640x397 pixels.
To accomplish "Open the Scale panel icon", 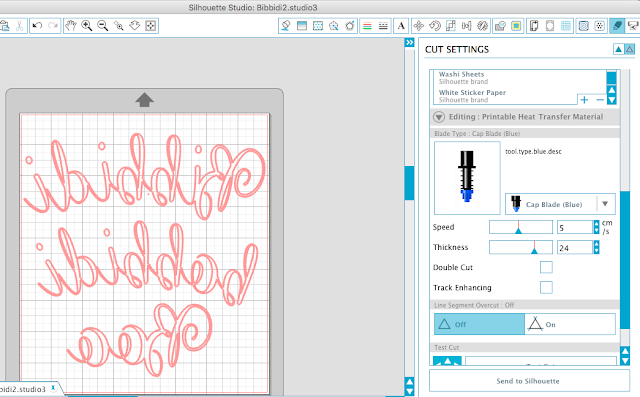I will (451, 26).
